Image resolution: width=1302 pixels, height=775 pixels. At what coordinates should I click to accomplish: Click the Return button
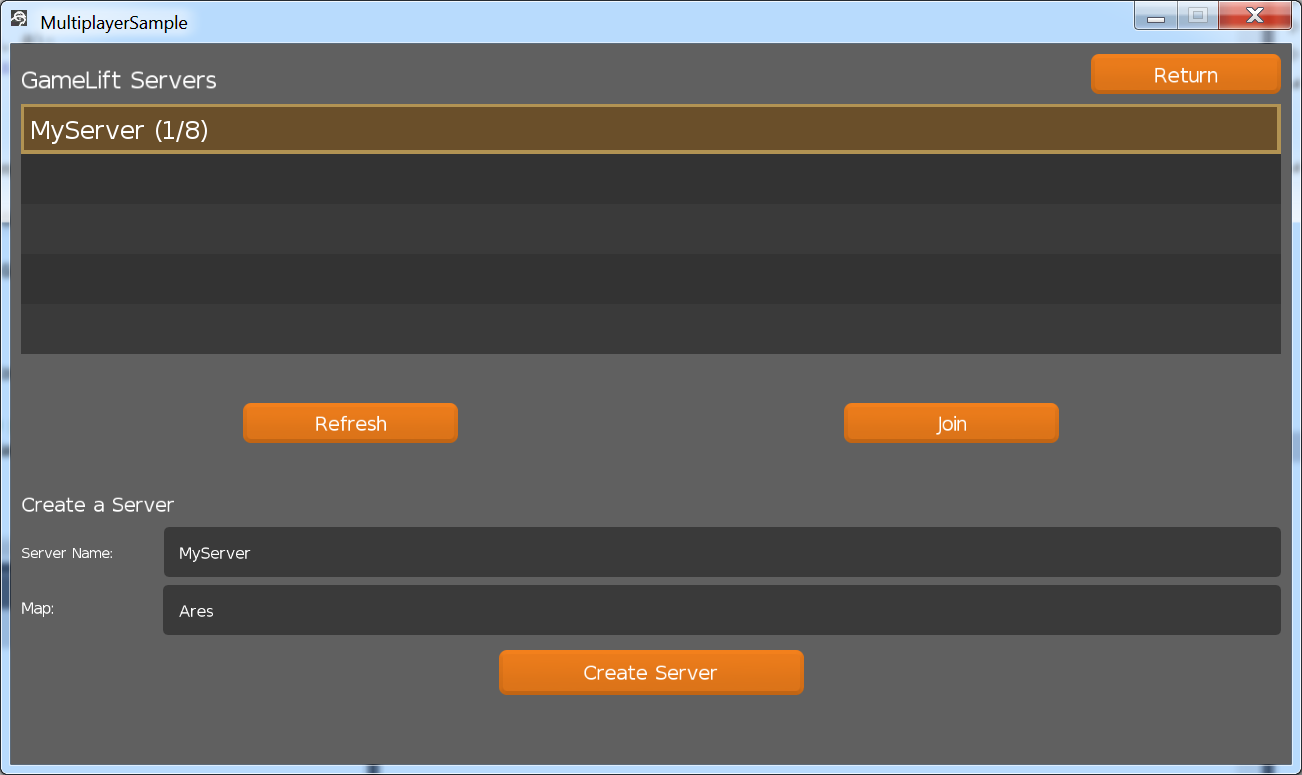coord(1185,73)
